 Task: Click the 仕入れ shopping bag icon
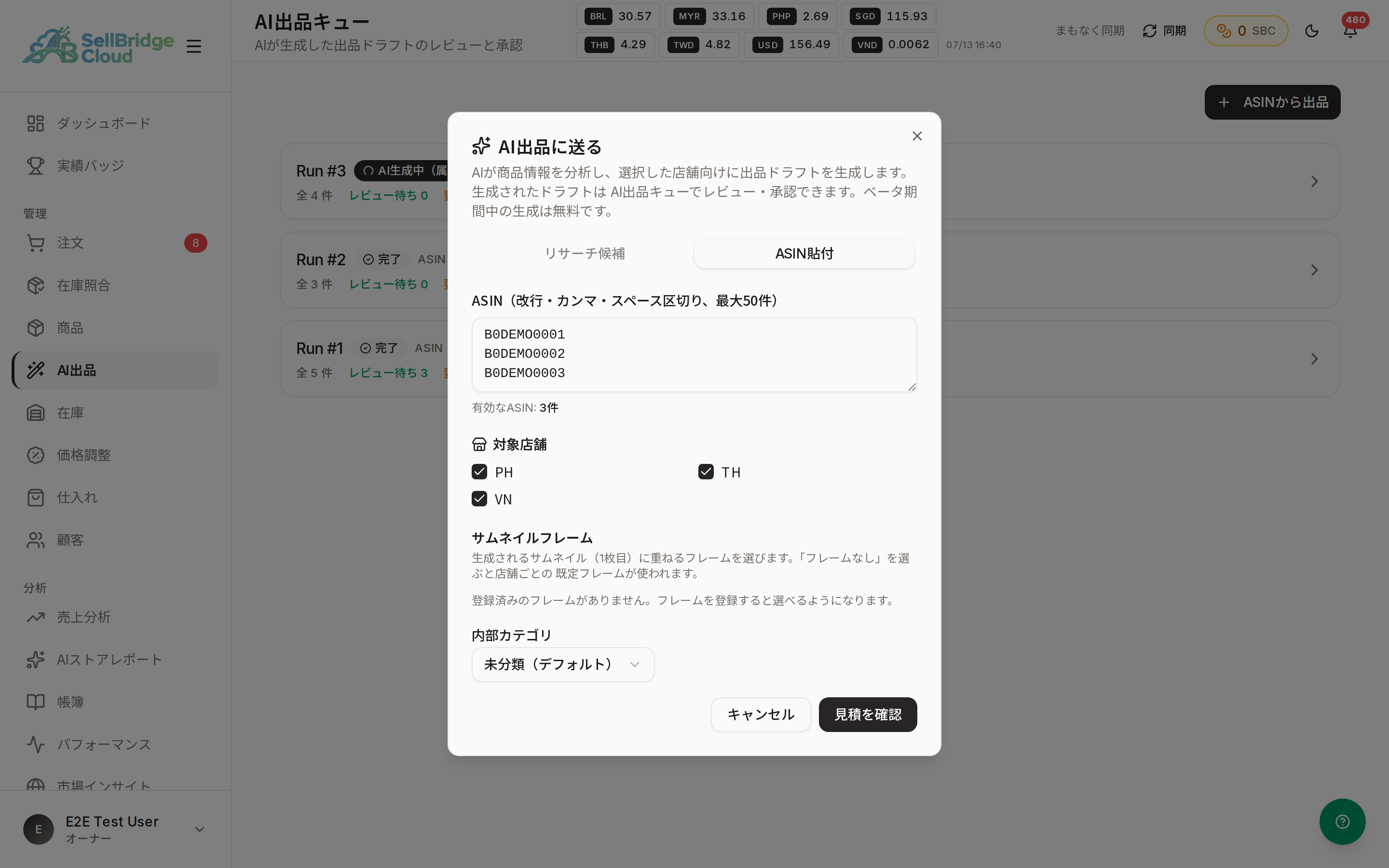[x=36, y=497]
